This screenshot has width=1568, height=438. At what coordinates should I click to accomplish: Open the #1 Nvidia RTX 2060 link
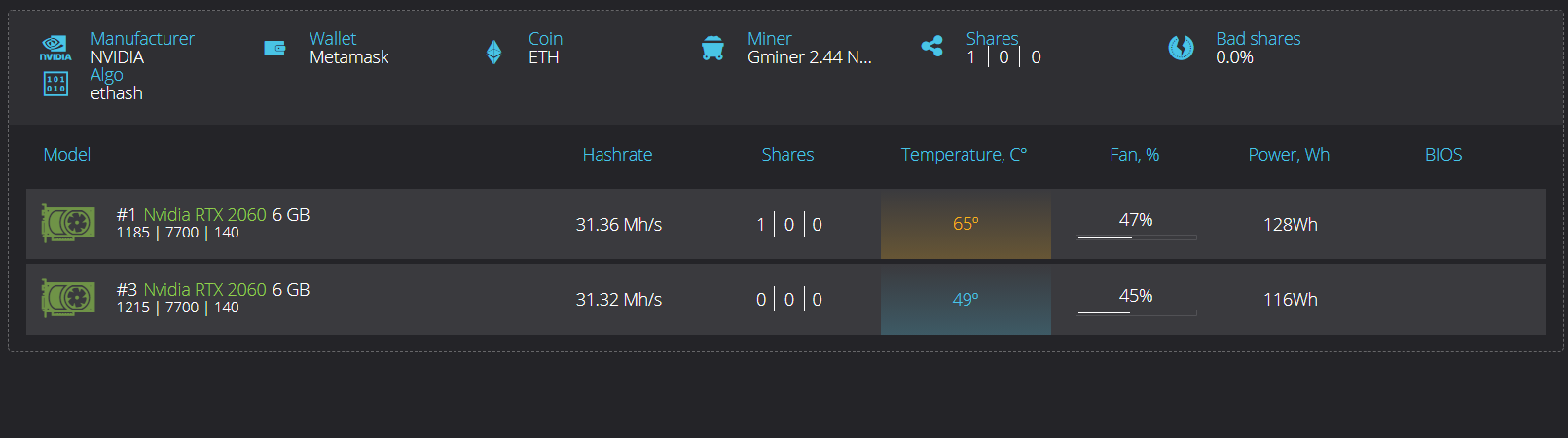coord(204,214)
